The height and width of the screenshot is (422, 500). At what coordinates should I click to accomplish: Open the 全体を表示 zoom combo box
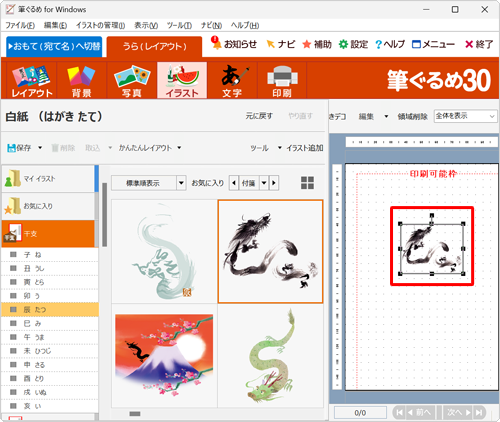(465, 116)
